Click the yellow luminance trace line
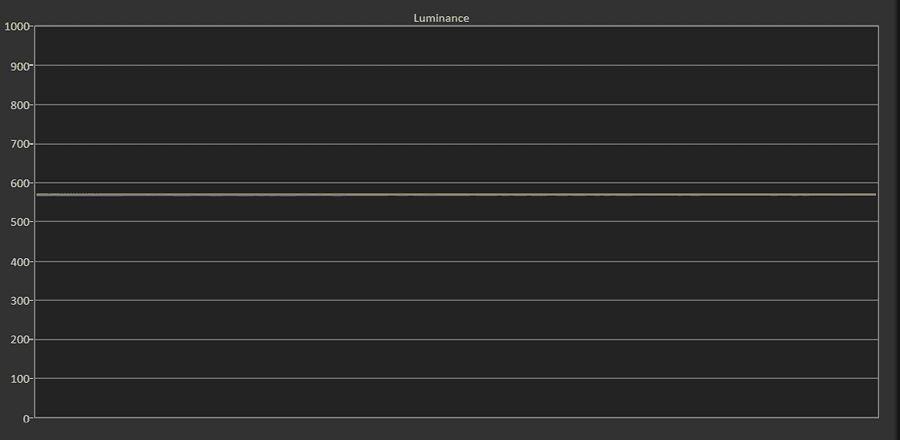The width and height of the screenshot is (900, 440). (456, 194)
